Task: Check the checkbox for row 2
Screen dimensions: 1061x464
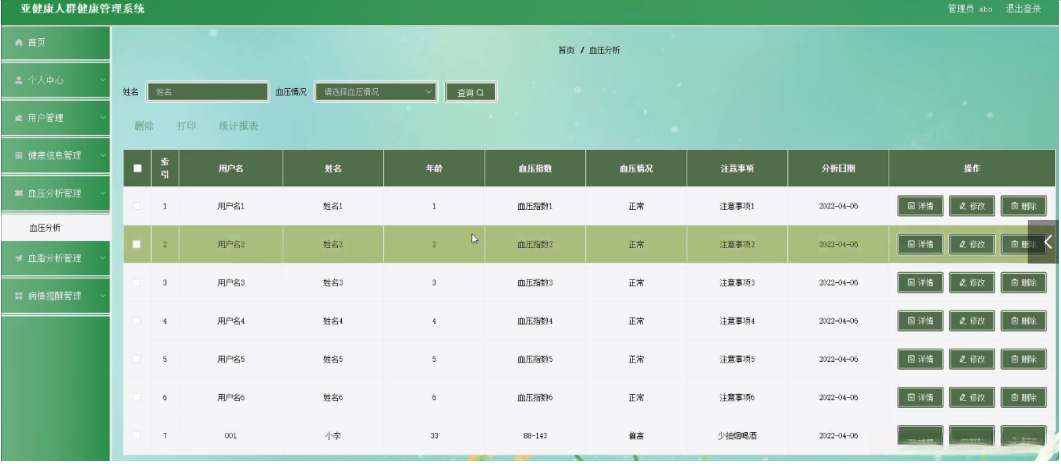Action: point(137,244)
